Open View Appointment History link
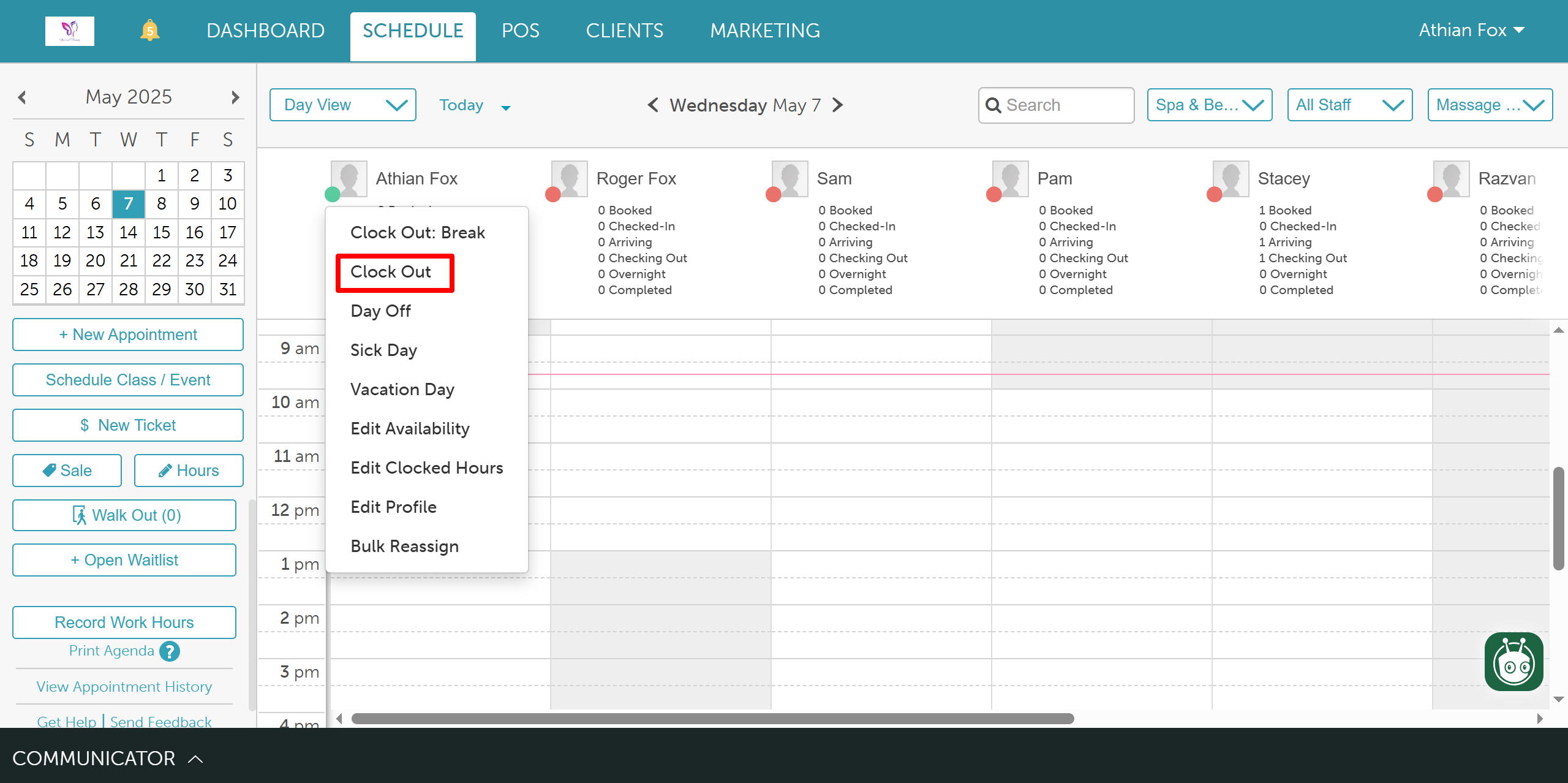 [x=124, y=687]
